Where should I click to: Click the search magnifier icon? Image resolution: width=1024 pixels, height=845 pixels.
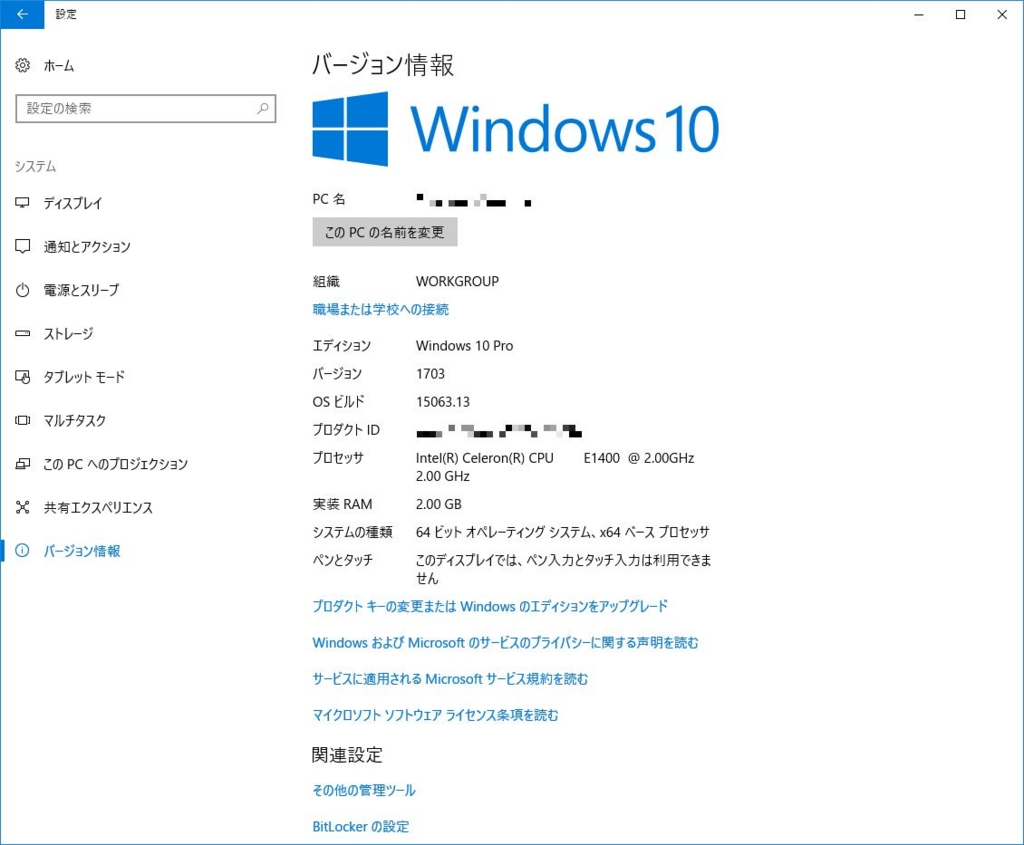[263, 108]
